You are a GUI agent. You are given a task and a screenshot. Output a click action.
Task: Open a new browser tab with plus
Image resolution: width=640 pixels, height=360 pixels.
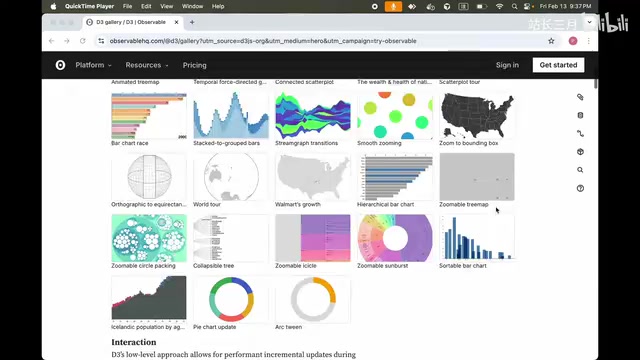point(192,22)
